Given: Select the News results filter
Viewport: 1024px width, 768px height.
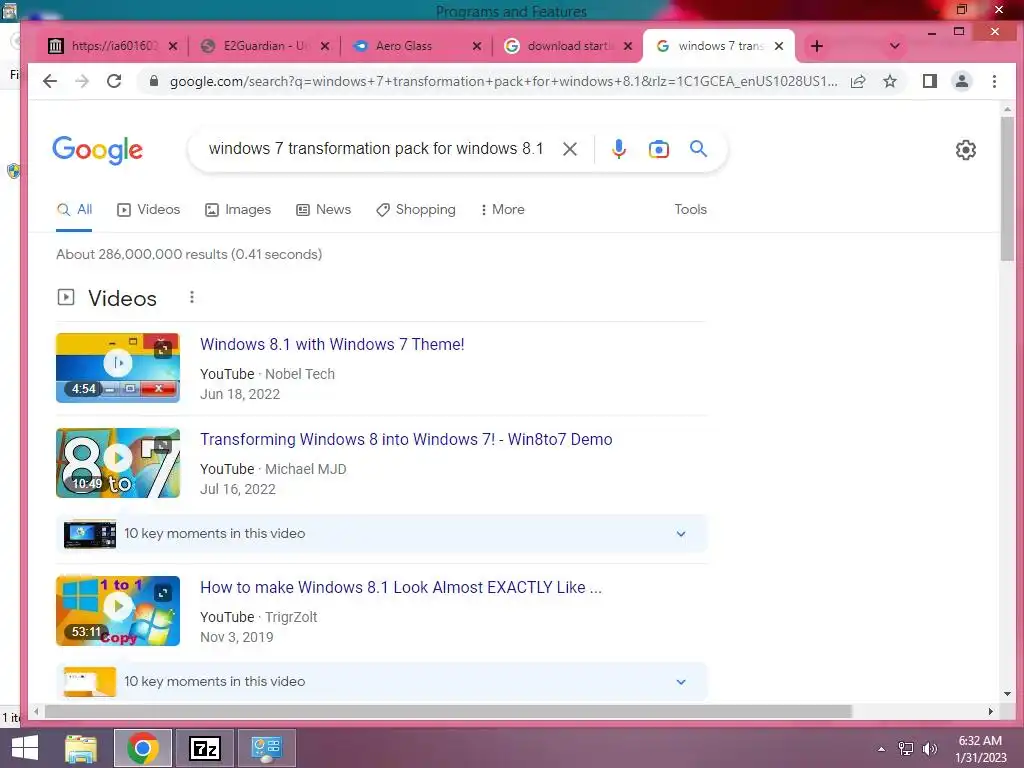Looking at the screenshot, I should 323,210.
